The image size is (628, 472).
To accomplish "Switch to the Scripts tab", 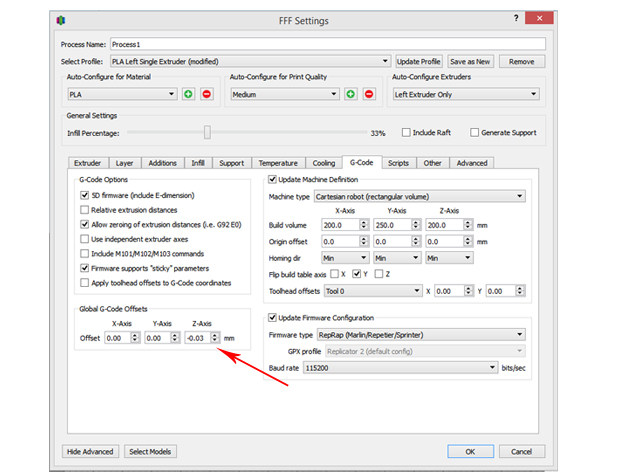I will point(397,163).
